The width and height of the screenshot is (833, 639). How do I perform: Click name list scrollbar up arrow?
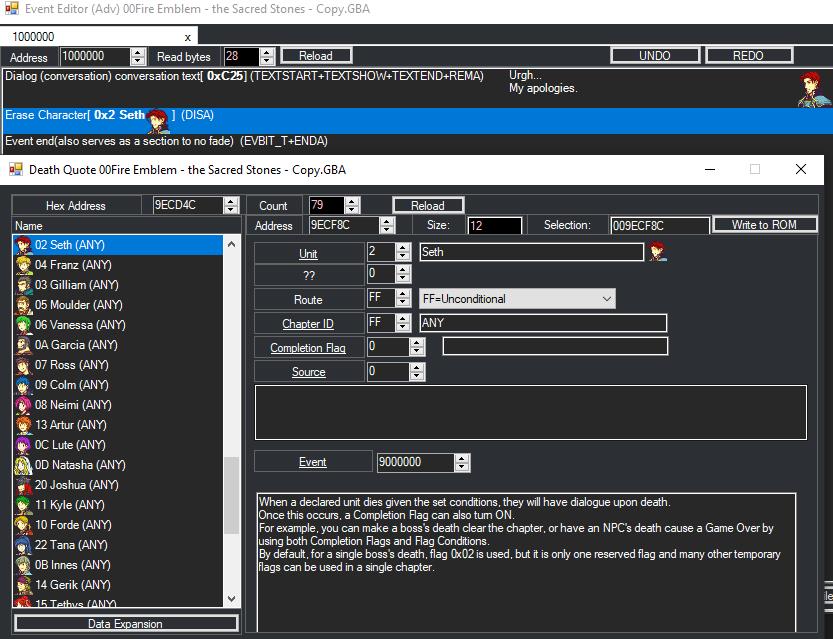(231, 244)
